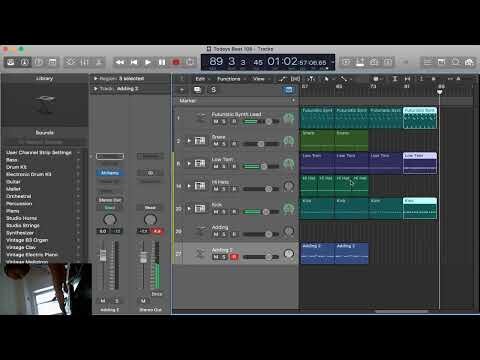The image size is (480, 360).
Task: Mute the Adding 2 channel strip
Action: [x=103, y=301]
